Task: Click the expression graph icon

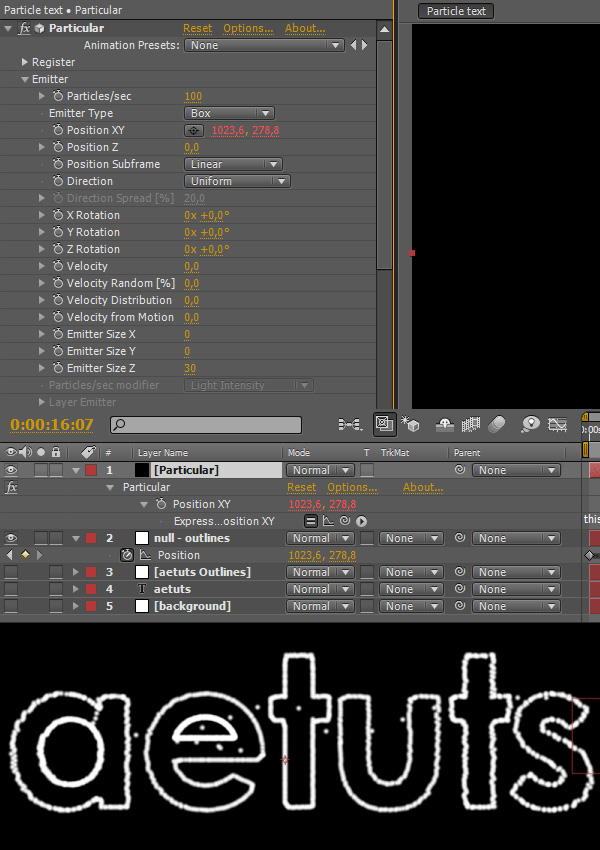Action: tap(328, 521)
